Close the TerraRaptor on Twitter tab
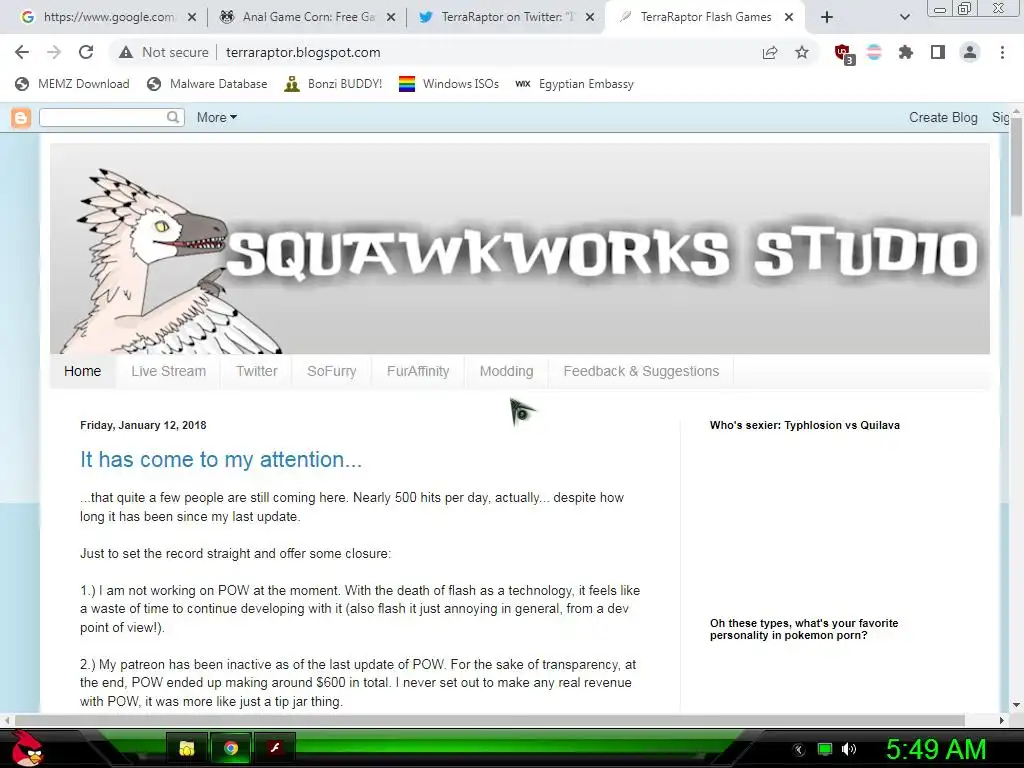This screenshot has height=768, width=1024. 590,17
